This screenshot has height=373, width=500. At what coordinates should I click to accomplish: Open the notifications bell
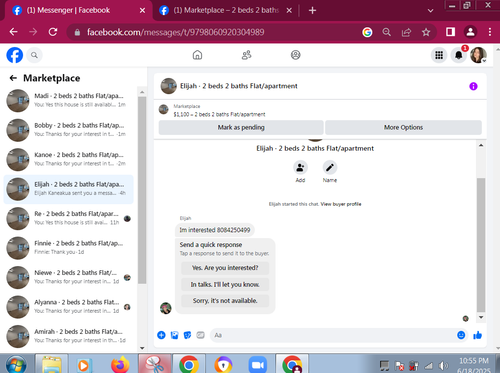459,55
